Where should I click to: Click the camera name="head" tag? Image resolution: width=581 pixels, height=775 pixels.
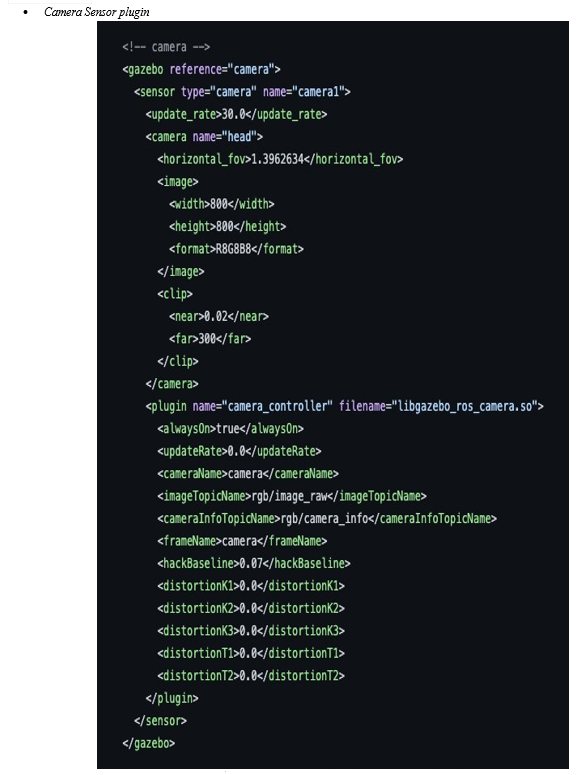click(204, 136)
